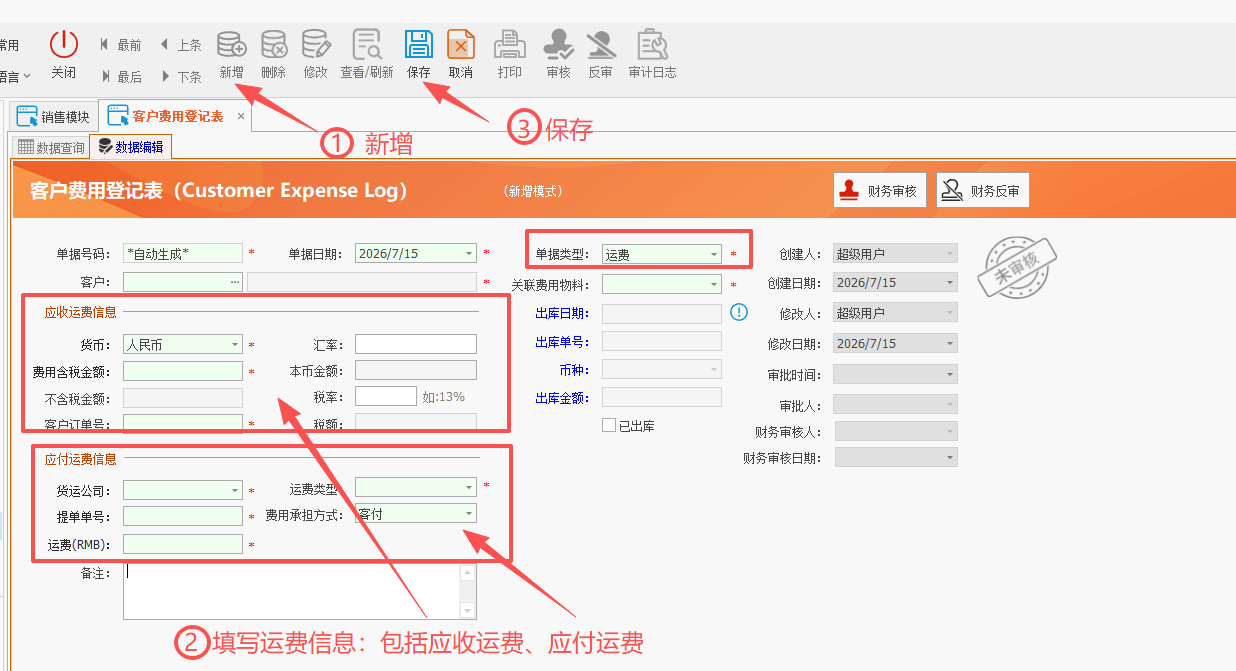Screen dimensions: 1236x671
Task: Click the 关闭 power icon
Action: [x=63, y=45]
